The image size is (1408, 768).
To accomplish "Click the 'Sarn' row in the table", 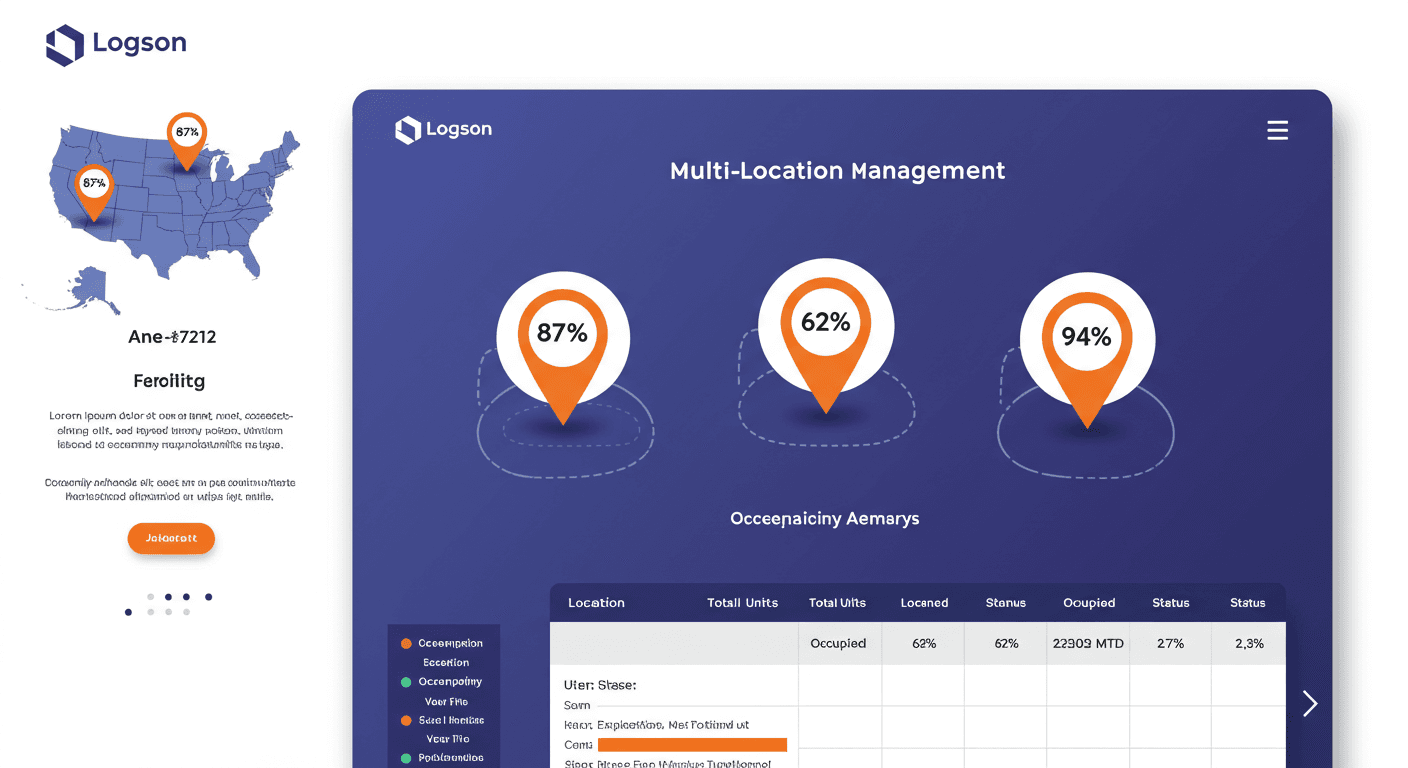I will 577,706.
